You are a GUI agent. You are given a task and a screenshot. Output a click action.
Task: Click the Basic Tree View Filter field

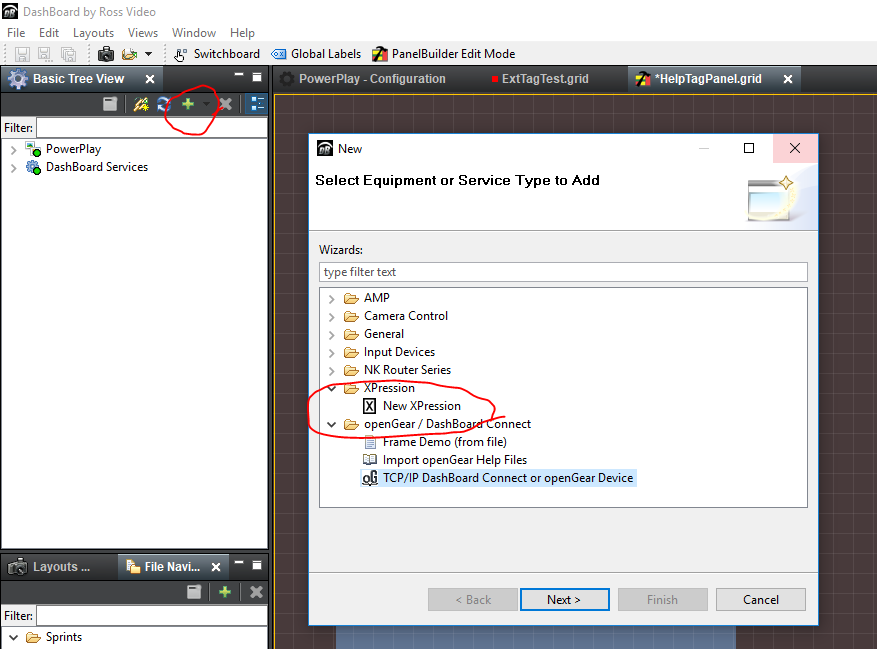click(x=152, y=128)
